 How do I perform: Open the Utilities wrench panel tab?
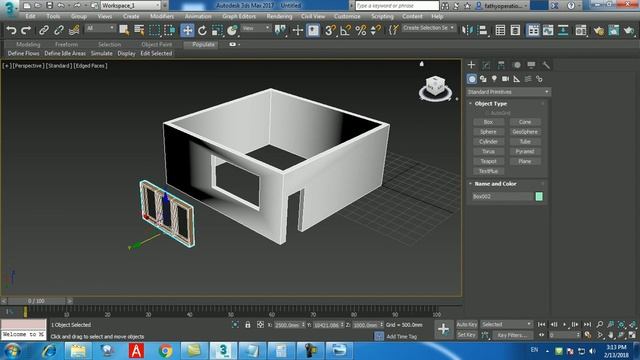tap(546, 65)
